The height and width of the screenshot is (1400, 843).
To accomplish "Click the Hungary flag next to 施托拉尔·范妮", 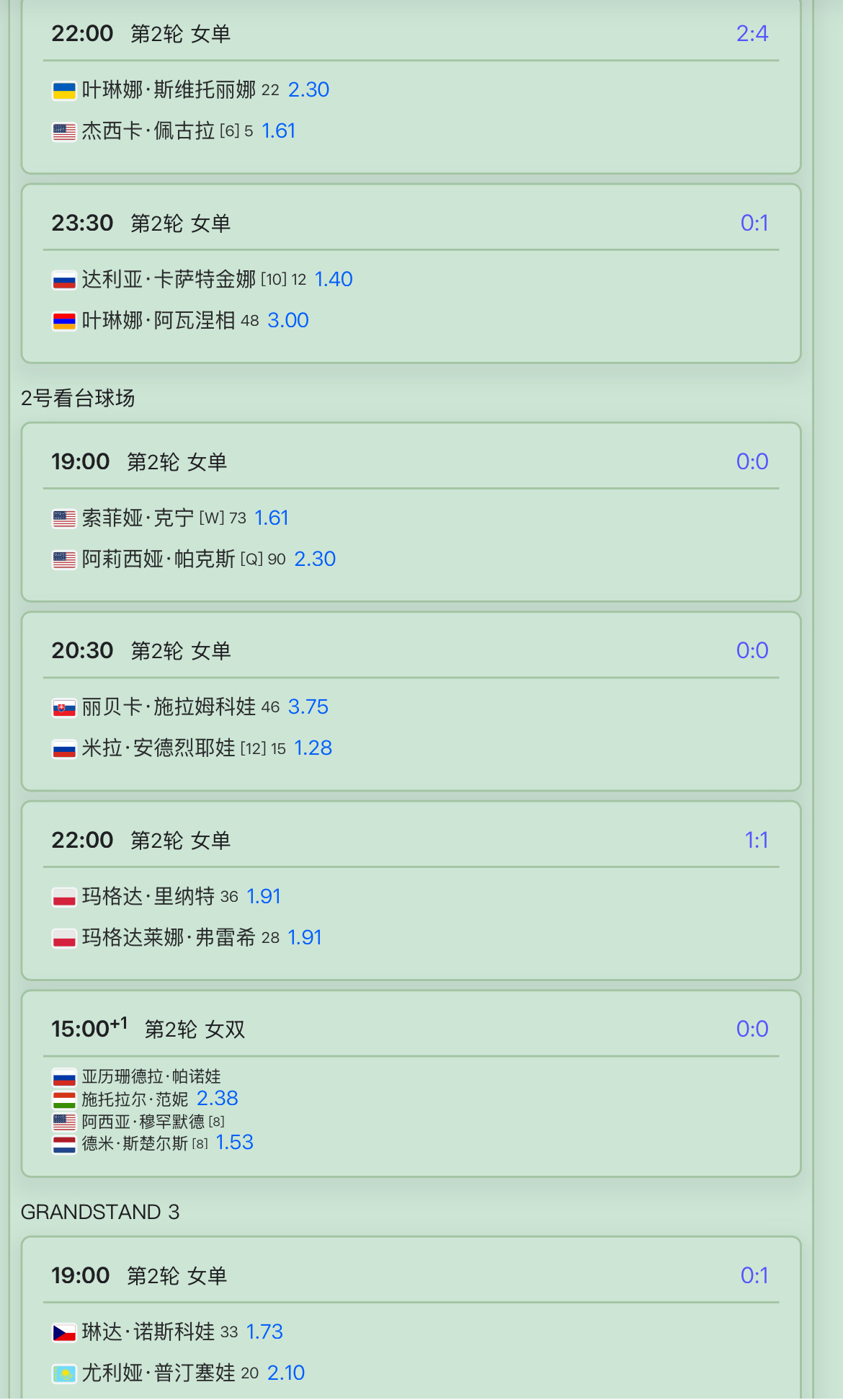I will coord(64,1100).
